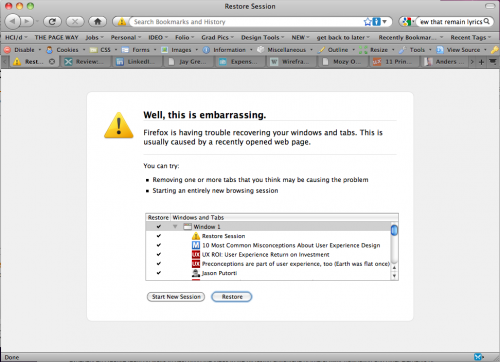
Task: Click the Restore column header
Action: point(158,218)
